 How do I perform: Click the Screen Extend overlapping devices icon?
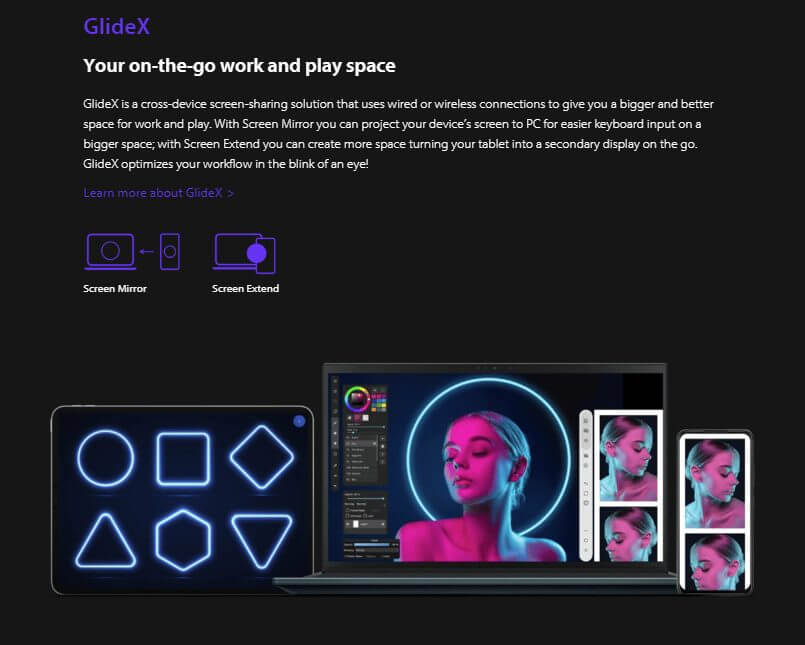(244, 253)
